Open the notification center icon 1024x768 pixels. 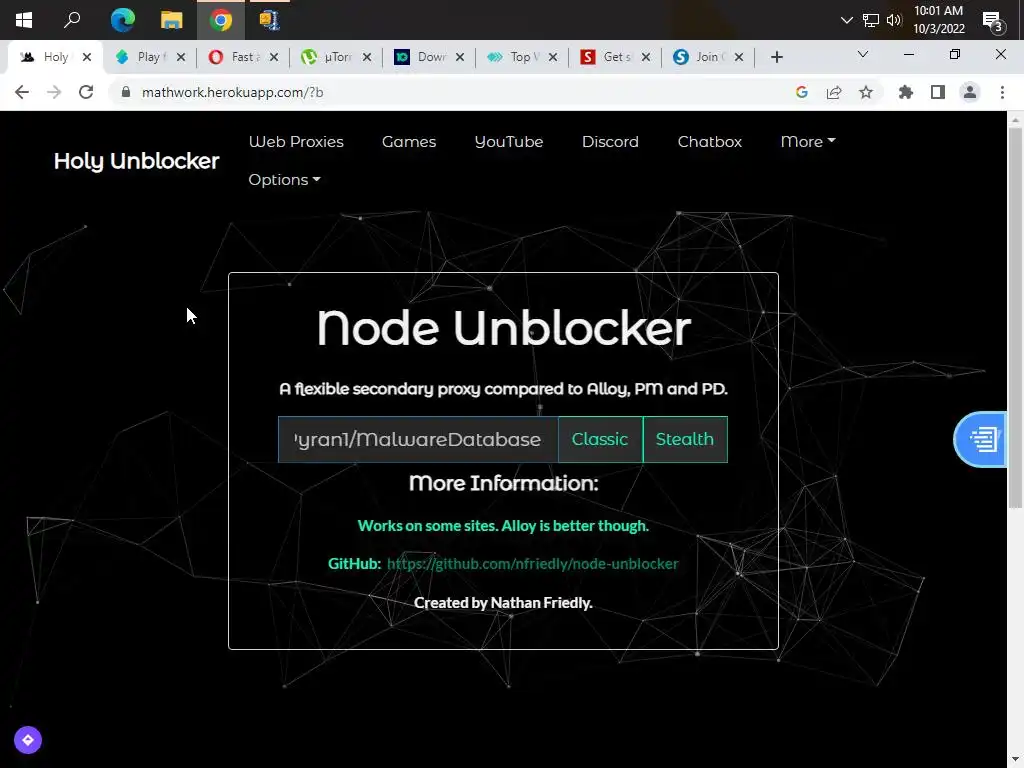click(x=992, y=21)
